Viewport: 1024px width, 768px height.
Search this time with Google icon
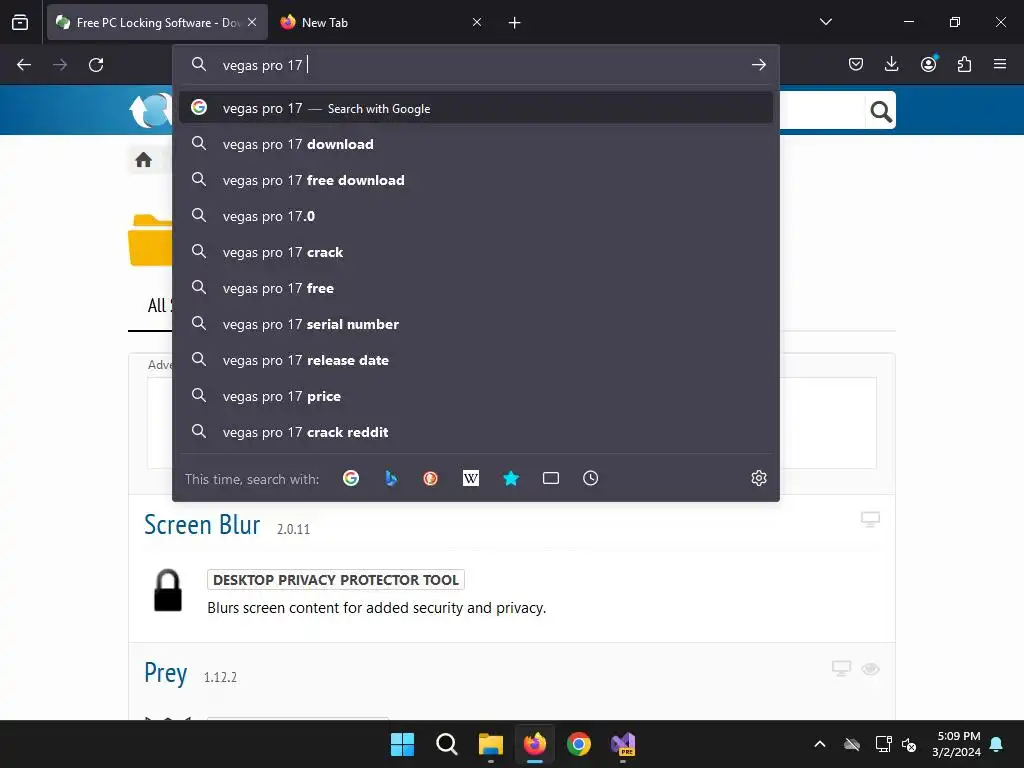point(351,478)
